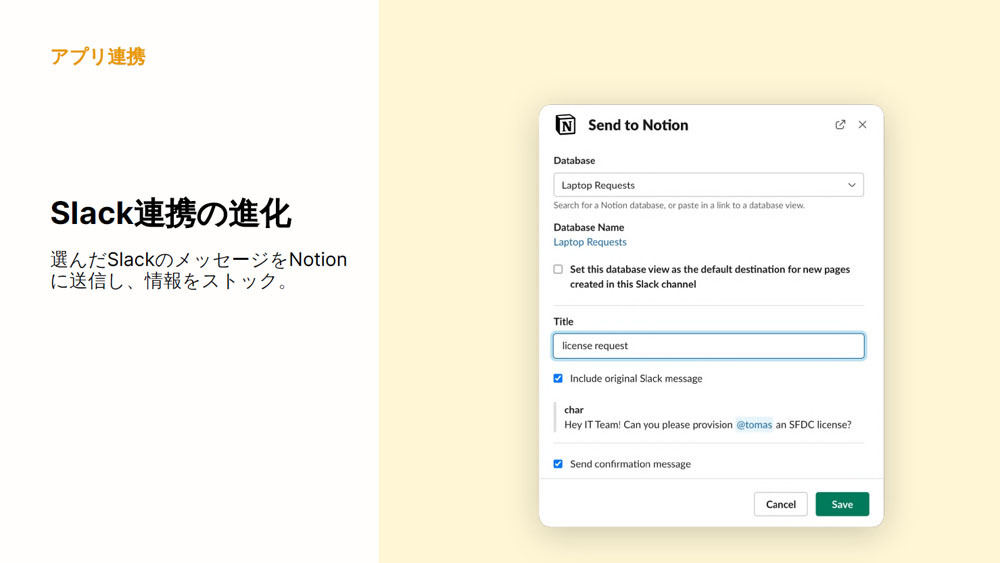Image resolution: width=1000 pixels, height=563 pixels.
Task: Click the Notion logo icon in dialog header
Action: coord(565,124)
